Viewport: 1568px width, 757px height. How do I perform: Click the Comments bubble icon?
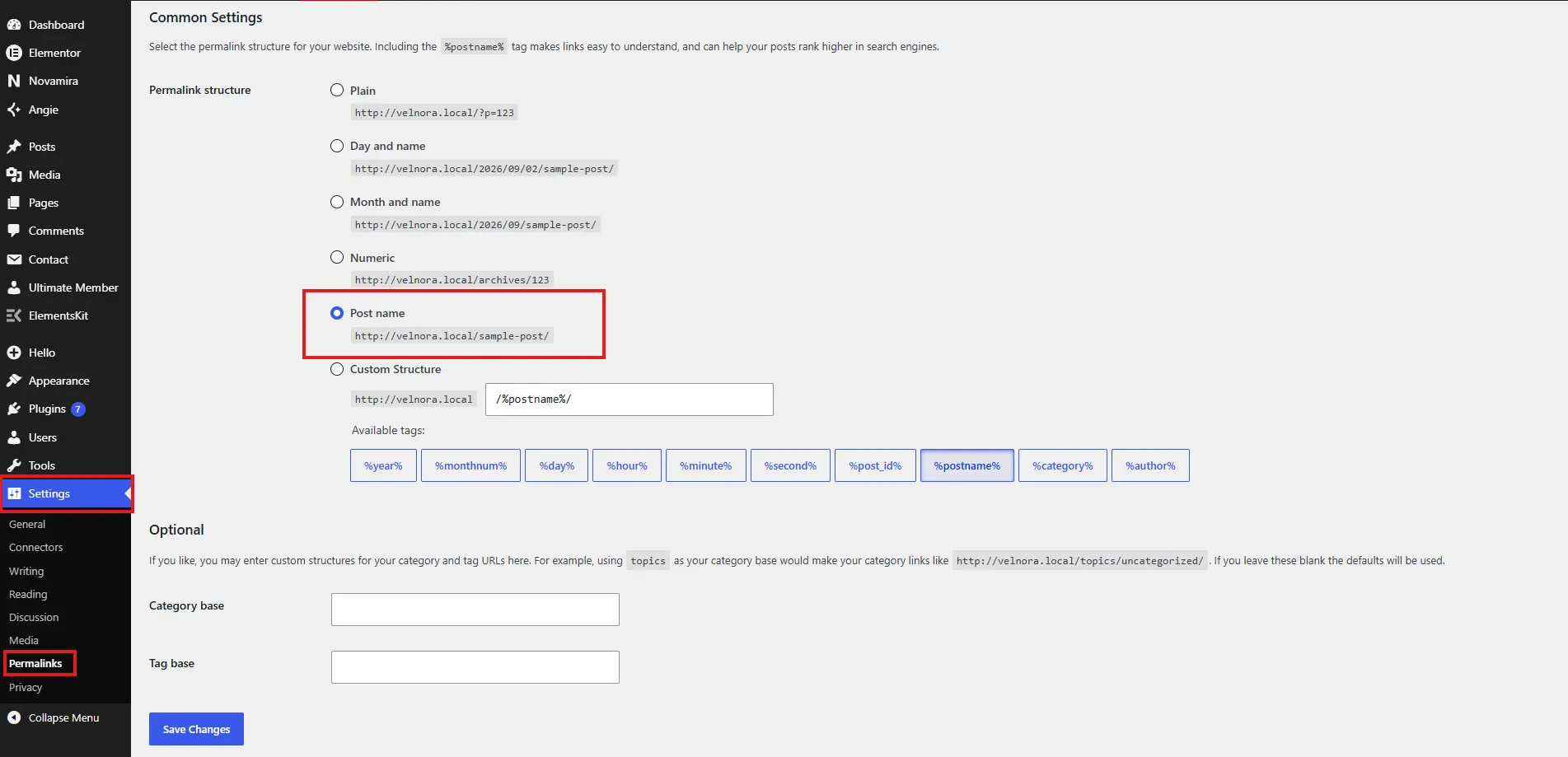14,231
